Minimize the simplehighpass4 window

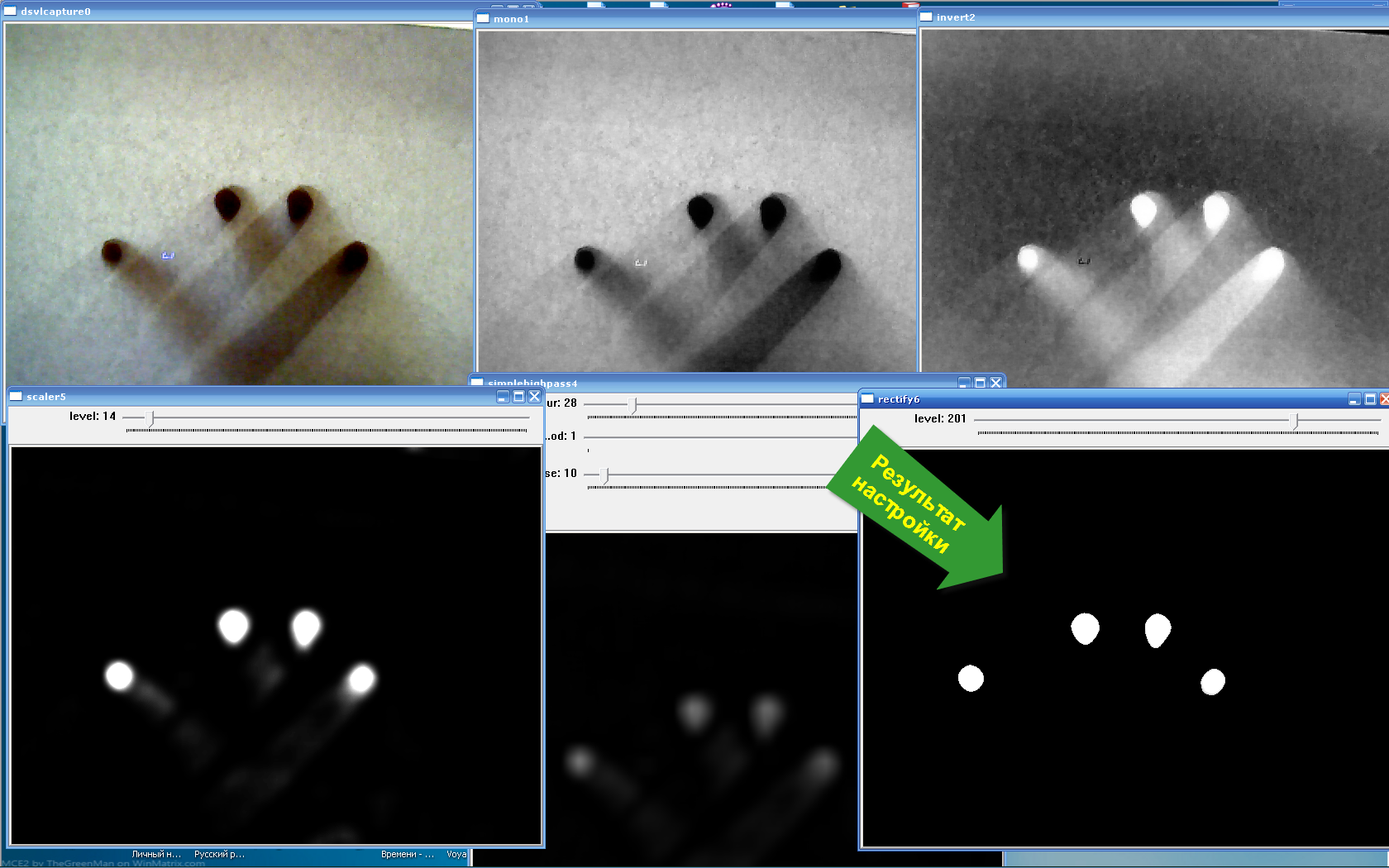(964, 383)
